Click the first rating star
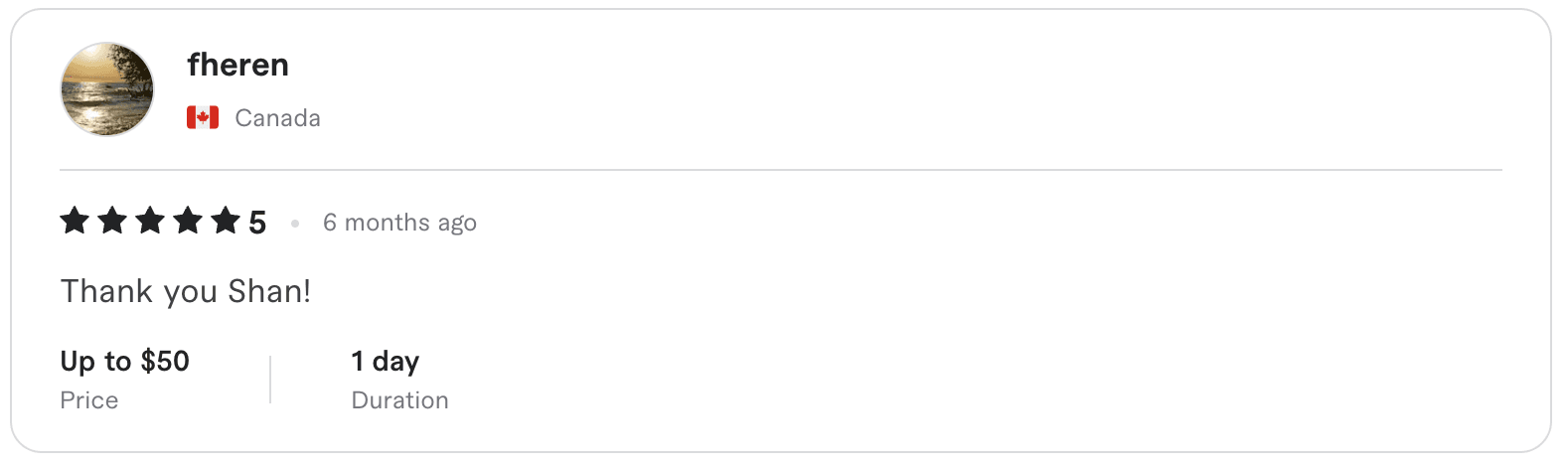 [x=76, y=221]
